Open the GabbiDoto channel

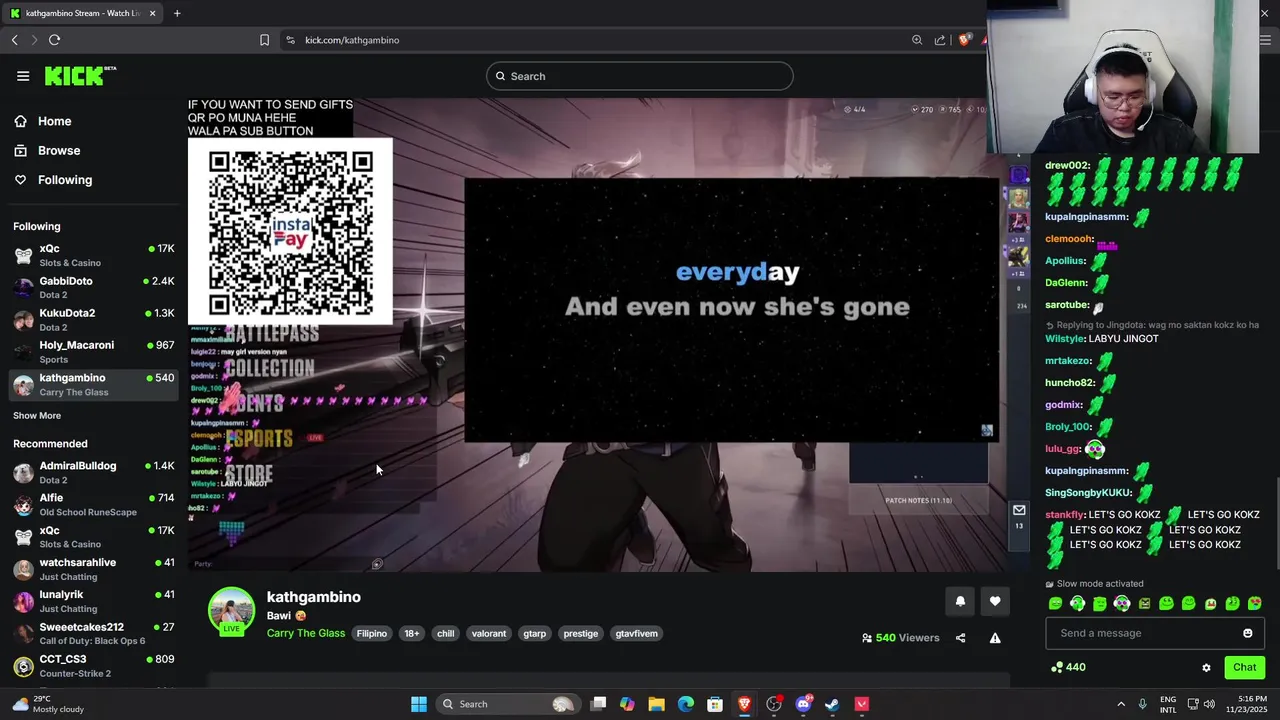94,288
